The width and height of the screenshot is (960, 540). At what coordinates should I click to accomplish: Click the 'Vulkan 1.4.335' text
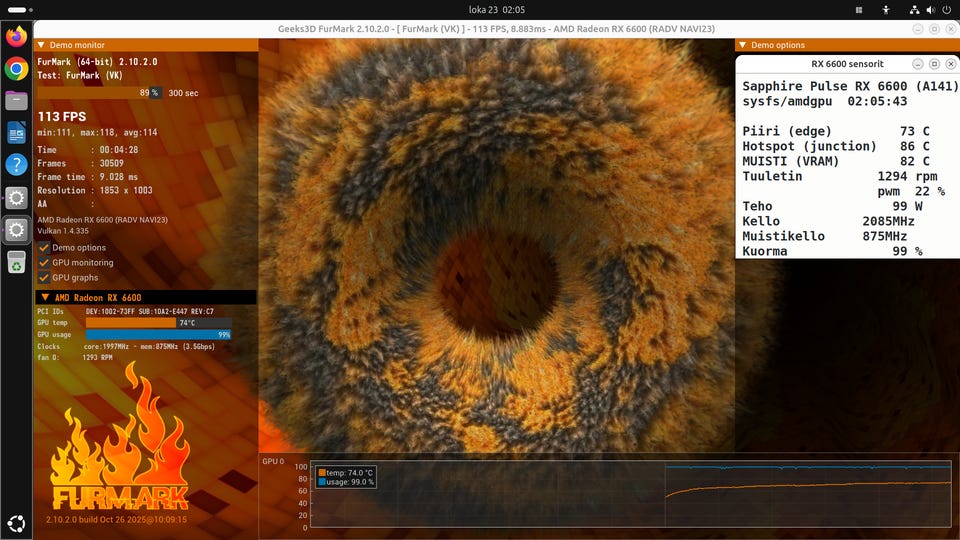[x=63, y=231]
